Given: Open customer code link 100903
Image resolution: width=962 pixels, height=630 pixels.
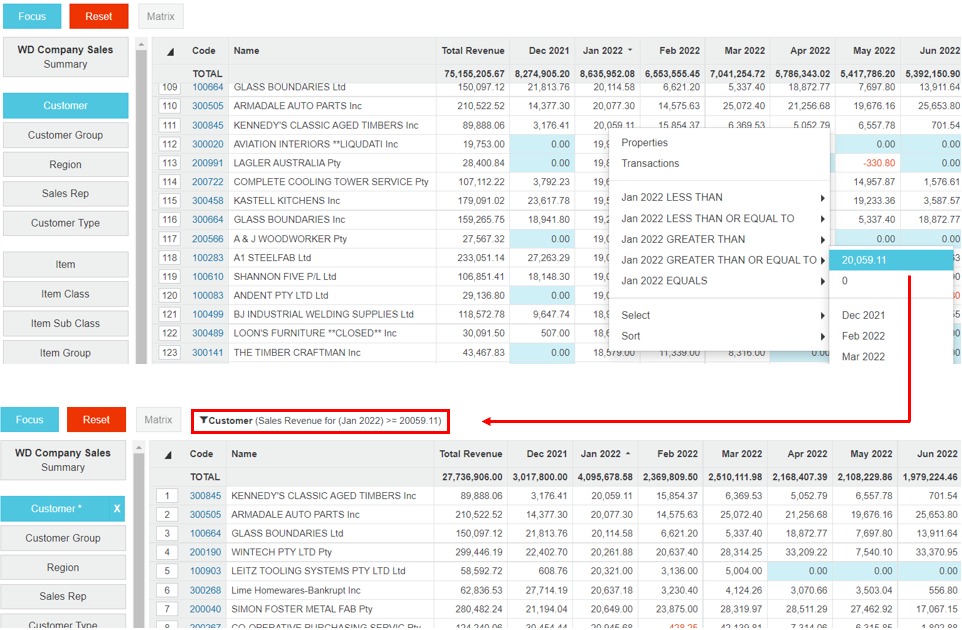Looking at the screenshot, I should pyautogui.click(x=206, y=571).
